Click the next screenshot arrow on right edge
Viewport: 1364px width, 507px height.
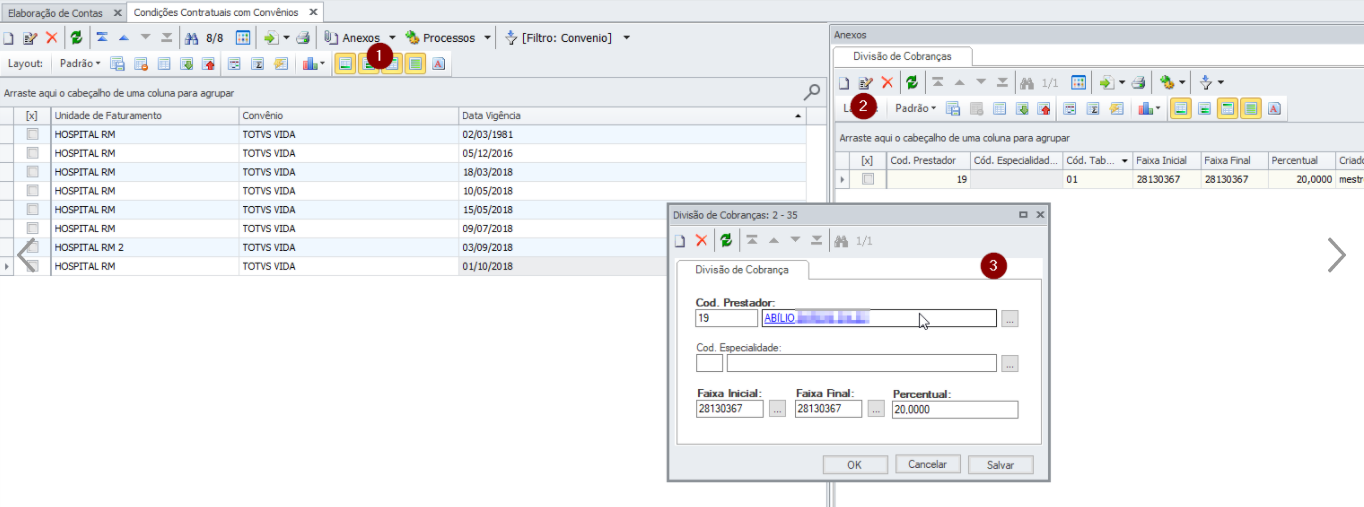1337,255
